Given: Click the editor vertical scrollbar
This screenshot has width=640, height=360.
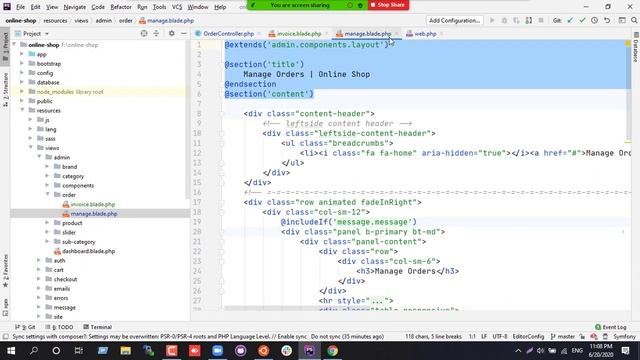Looking at the screenshot, I should point(628,90).
